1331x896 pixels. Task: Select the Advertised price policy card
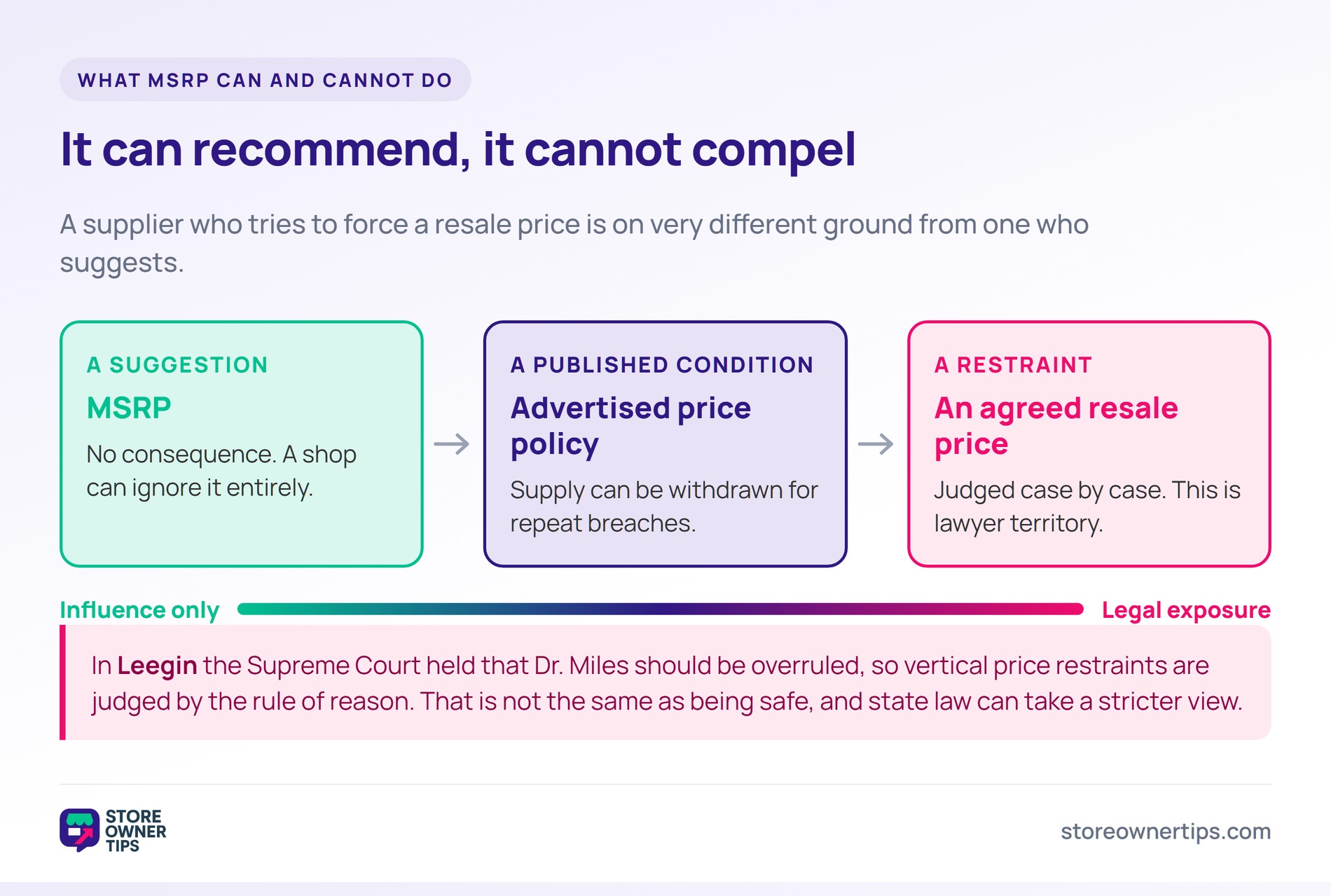(x=665, y=444)
